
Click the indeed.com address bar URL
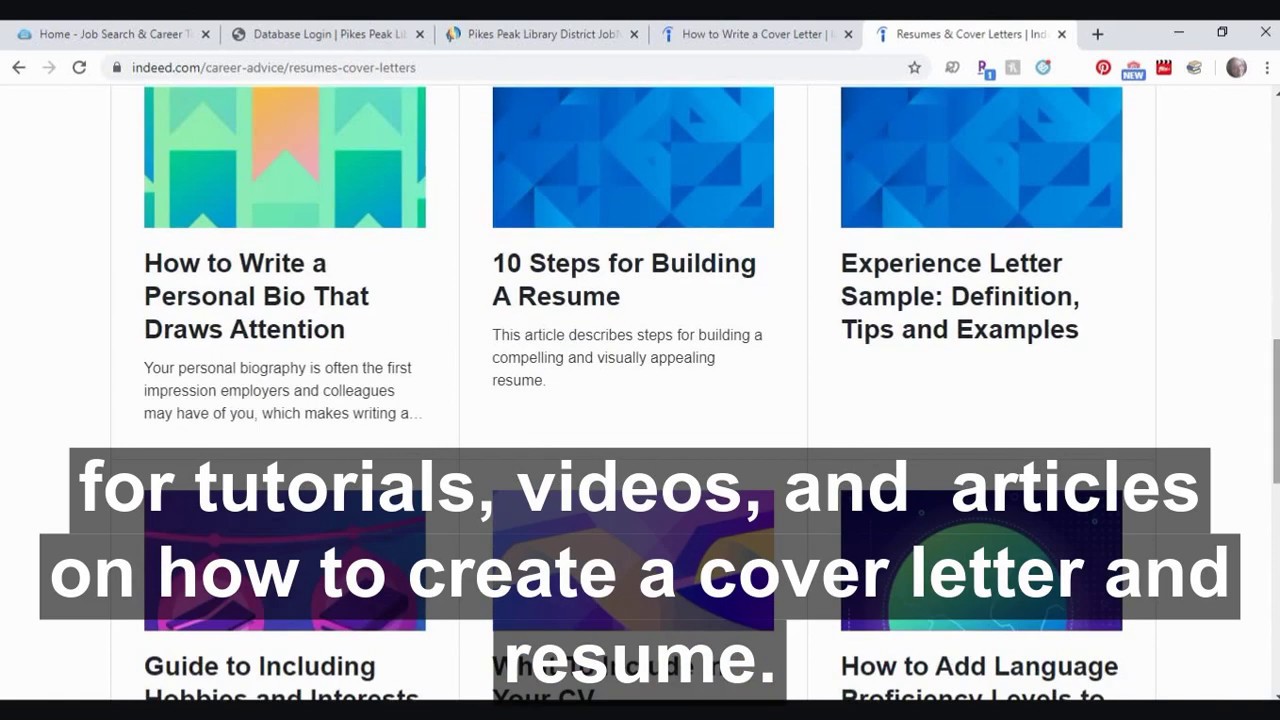[x=273, y=68]
